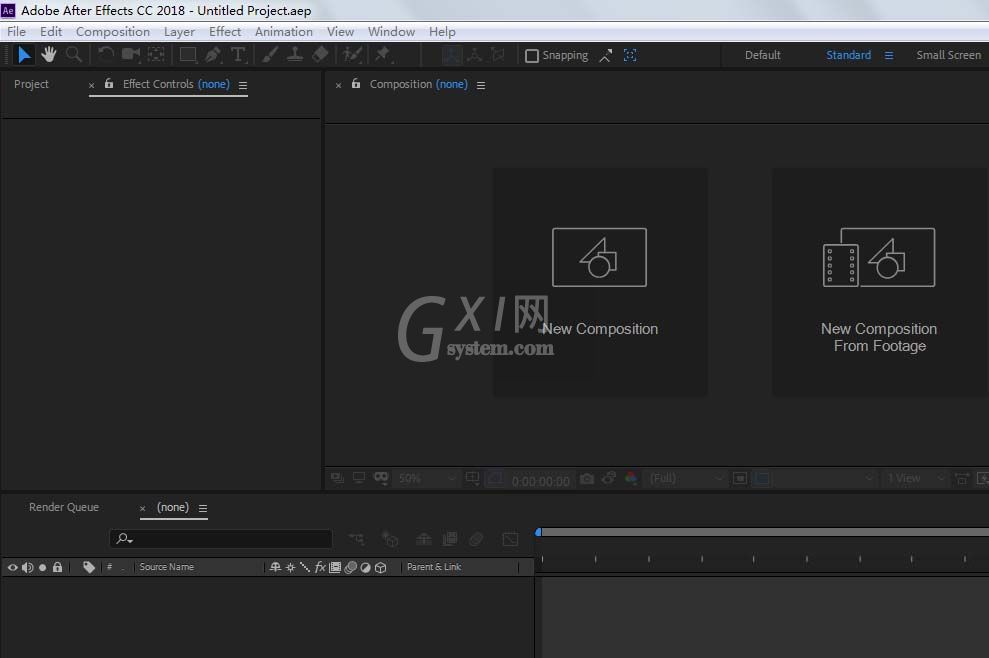Open Standard workspace options menu
Screen dimensions: 989x658
pyautogui.click(x=889, y=56)
